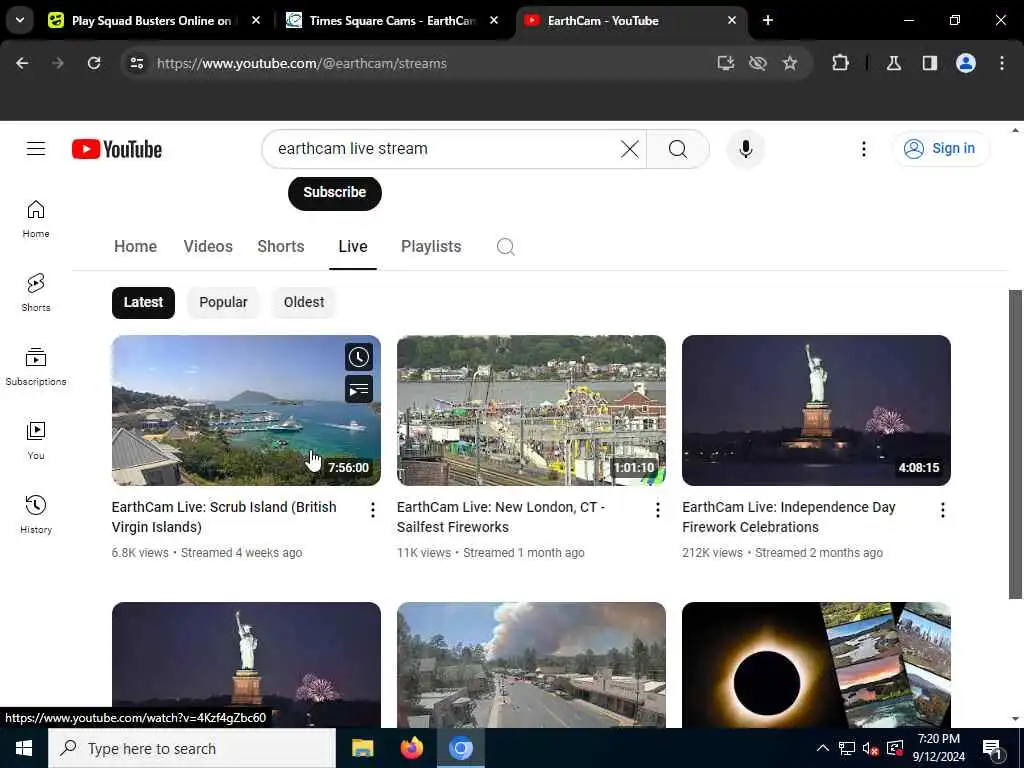
Task: Close the EarthCam - YouTube tab
Action: pyautogui.click(x=731, y=20)
